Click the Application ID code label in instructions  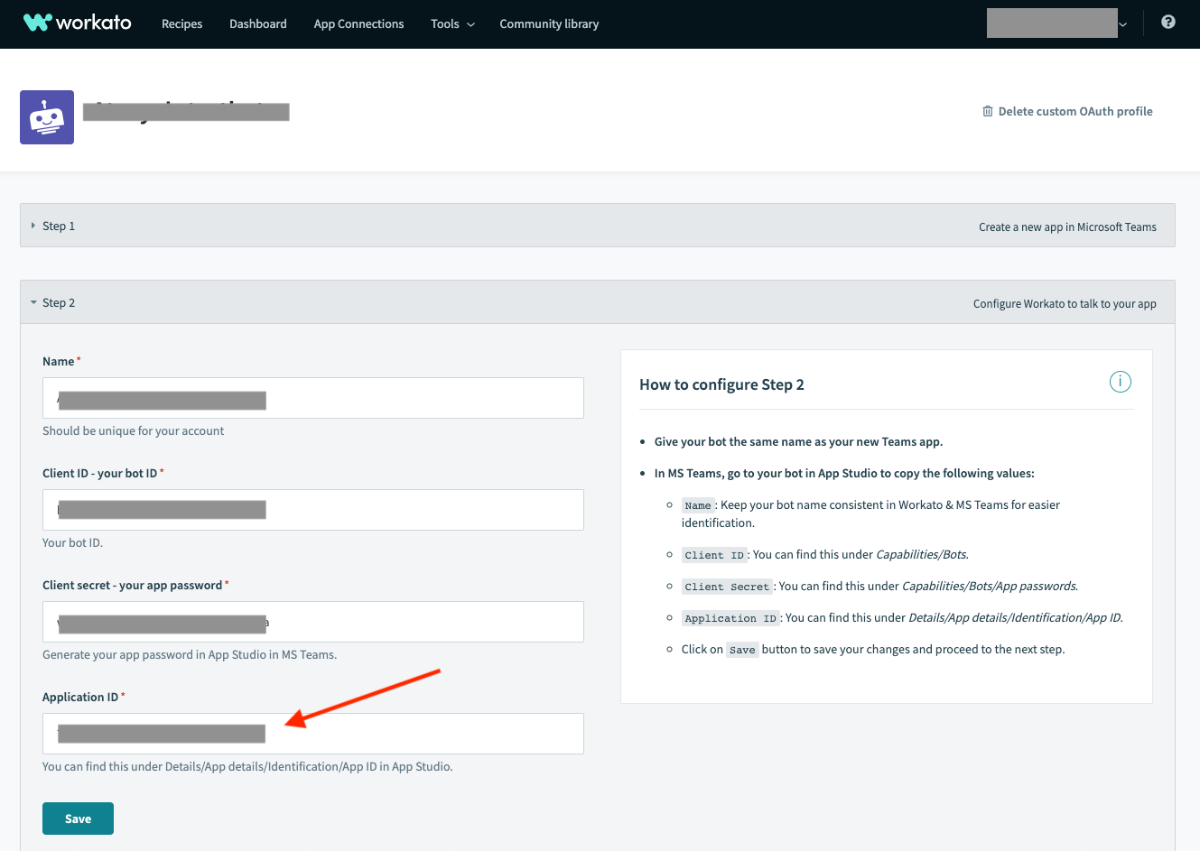pos(731,619)
